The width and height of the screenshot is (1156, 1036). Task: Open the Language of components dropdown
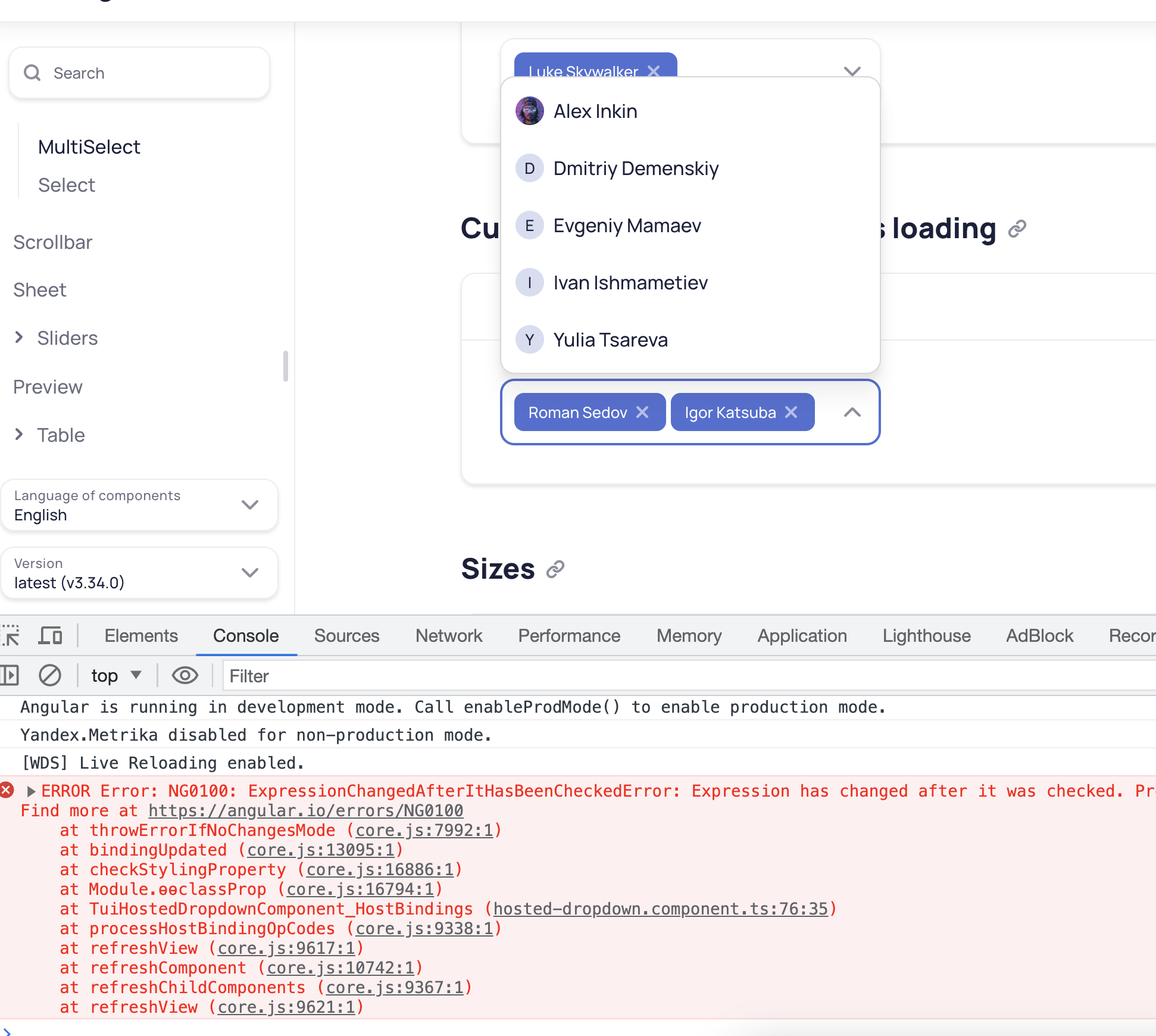251,505
